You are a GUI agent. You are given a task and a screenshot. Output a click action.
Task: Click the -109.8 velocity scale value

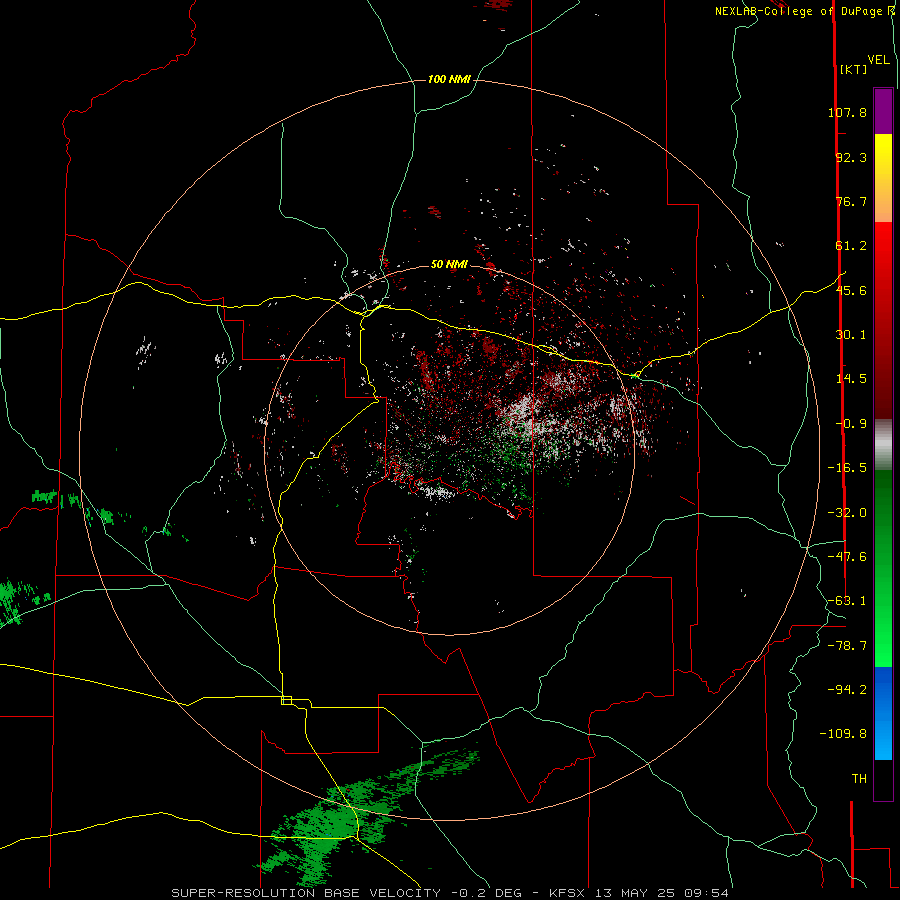[x=843, y=734]
